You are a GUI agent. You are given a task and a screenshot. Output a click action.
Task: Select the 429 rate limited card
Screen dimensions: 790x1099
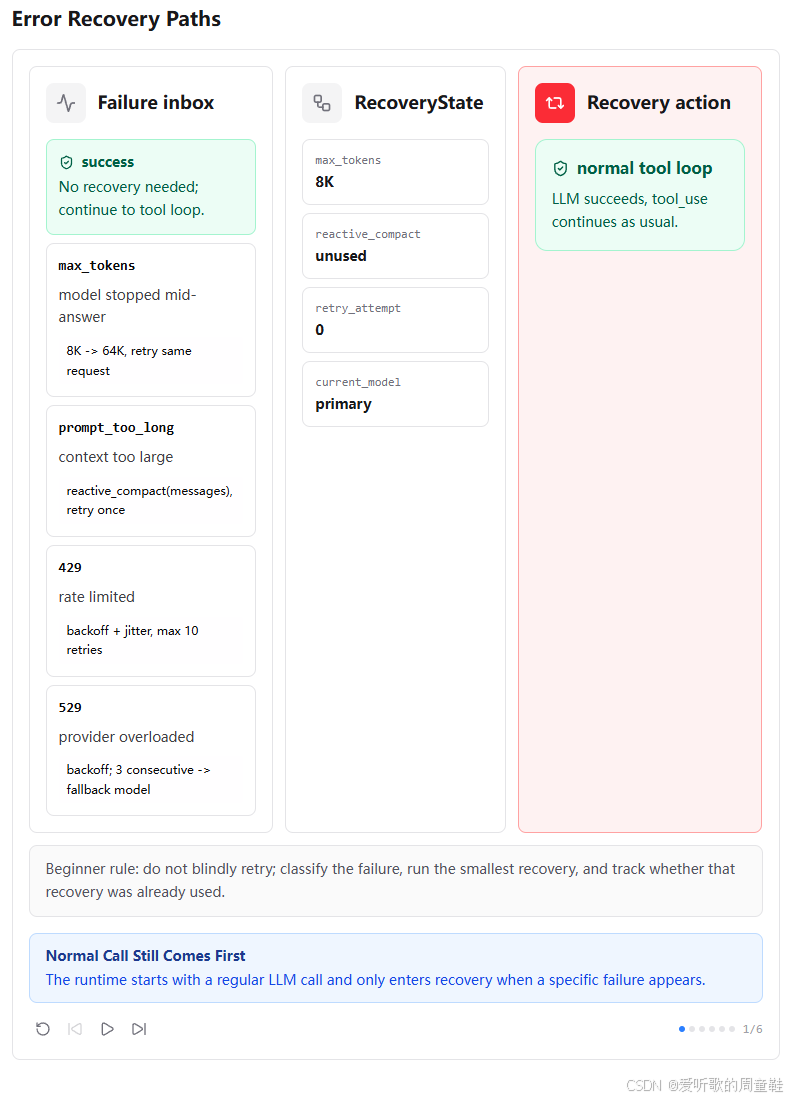tap(151, 611)
